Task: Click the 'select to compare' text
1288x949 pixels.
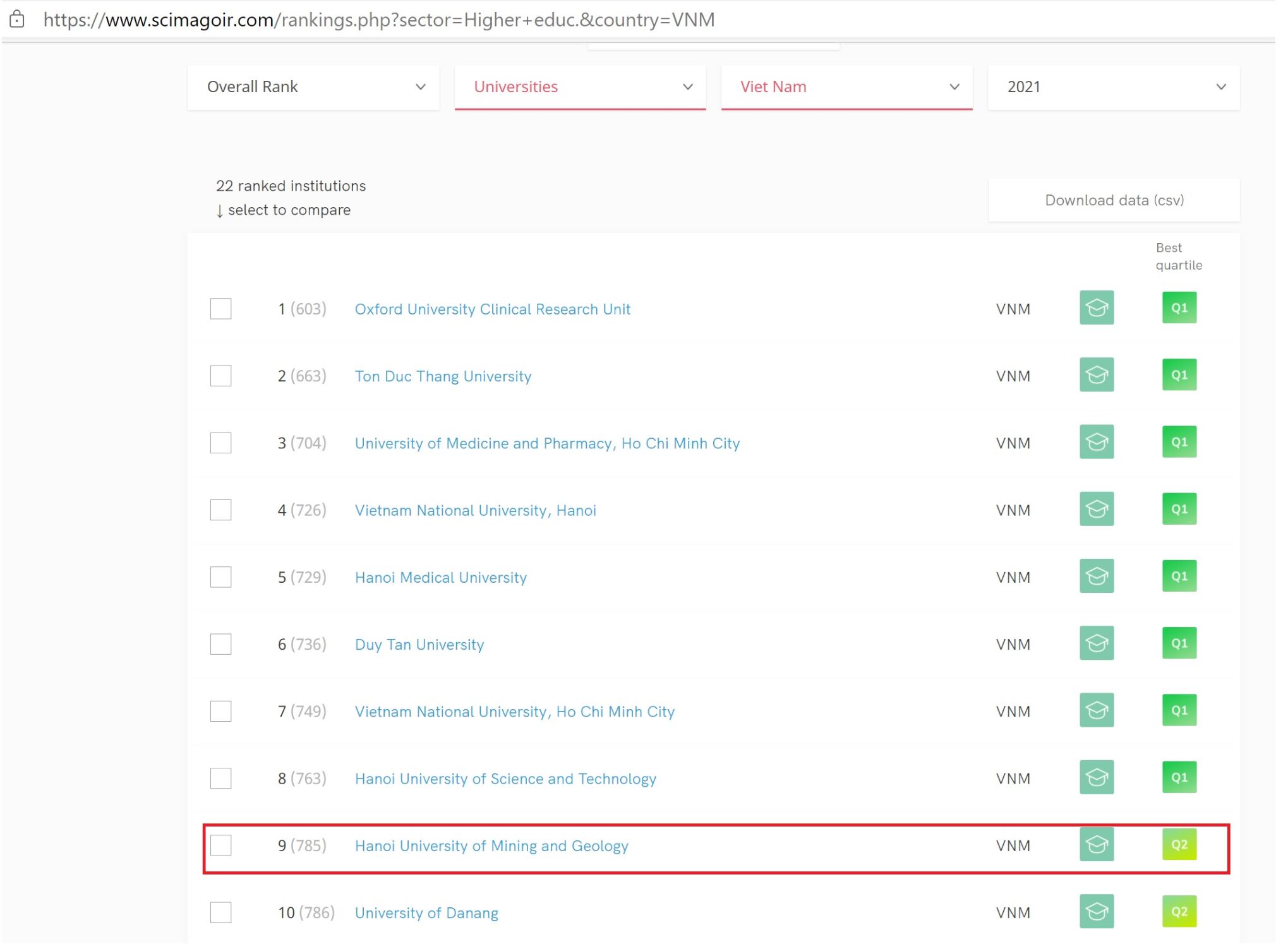Action: [x=289, y=210]
